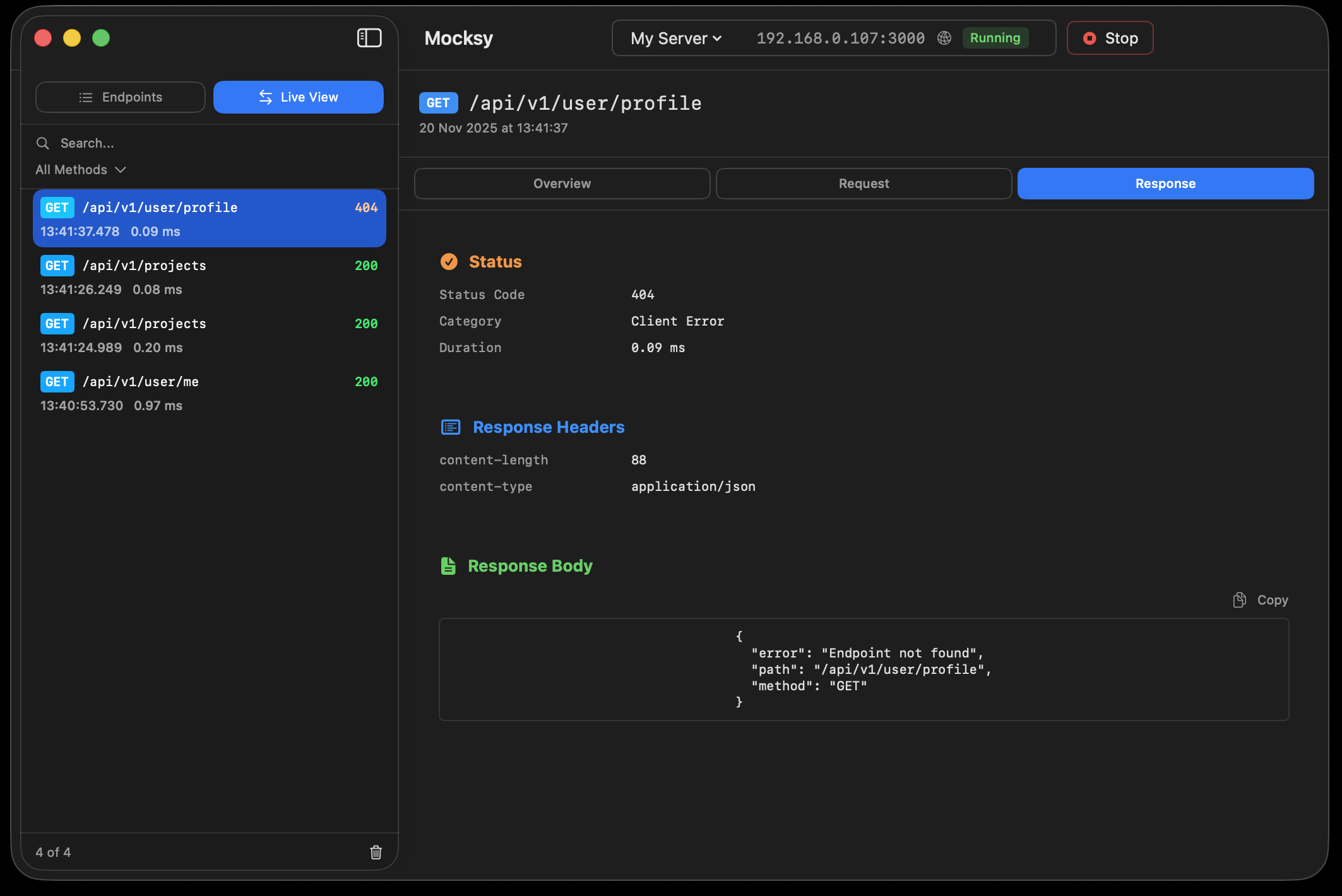The height and width of the screenshot is (896, 1342).
Task: Stop the running server
Action: click(x=1109, y=38)
